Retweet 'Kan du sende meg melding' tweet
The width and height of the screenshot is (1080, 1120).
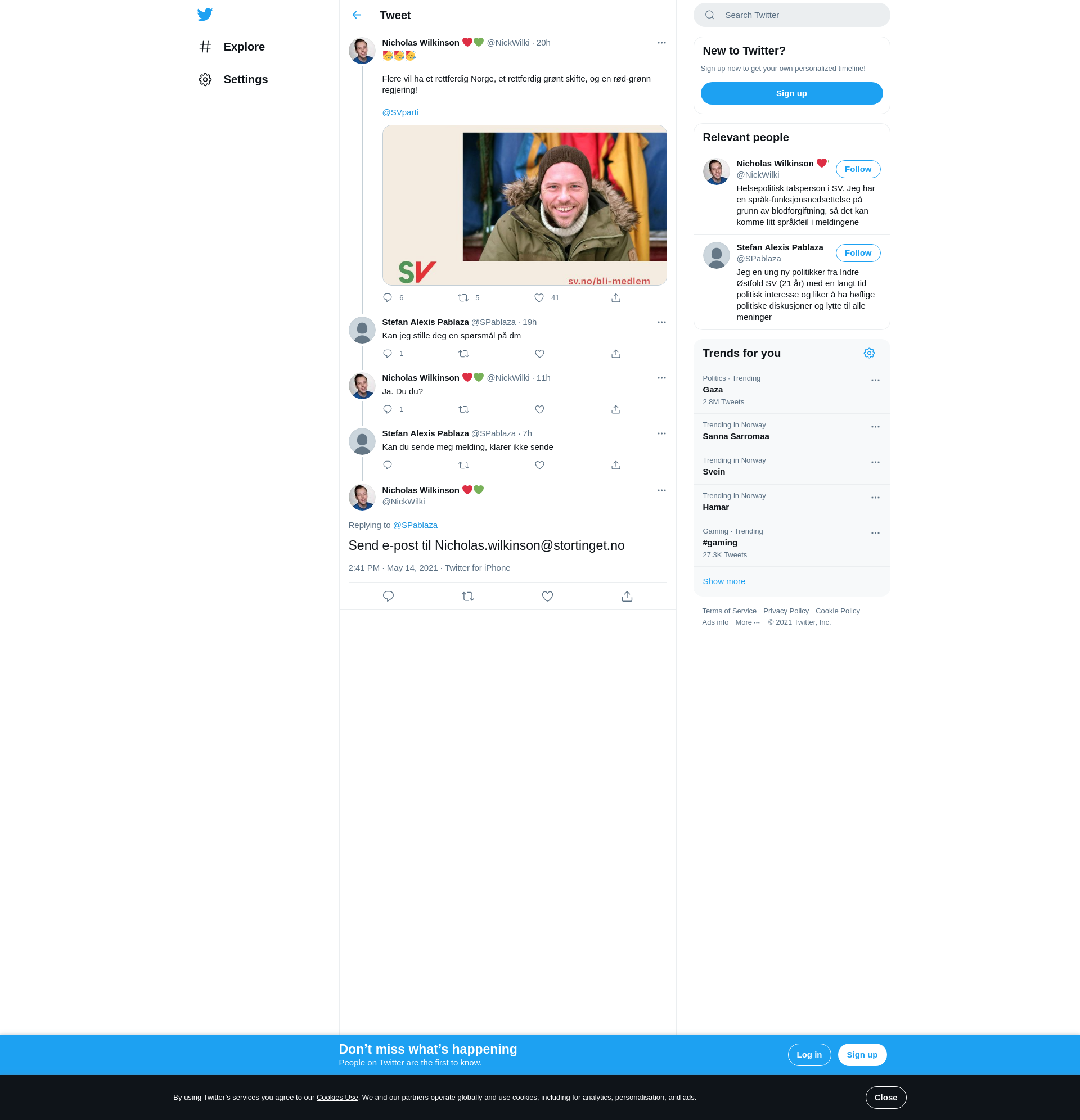(463, 465)
